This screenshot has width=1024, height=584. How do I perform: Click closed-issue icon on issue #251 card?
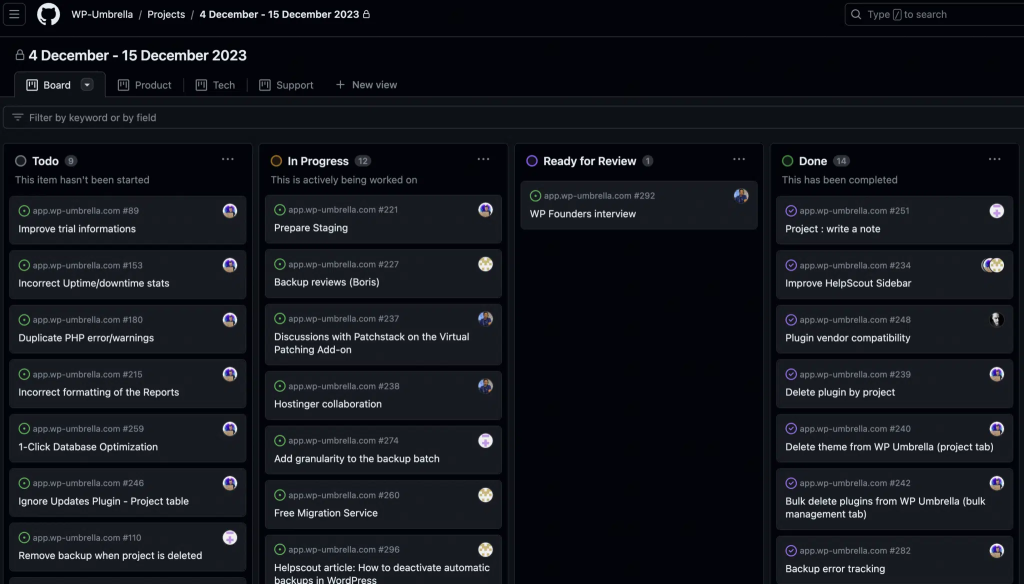point(791,210)
